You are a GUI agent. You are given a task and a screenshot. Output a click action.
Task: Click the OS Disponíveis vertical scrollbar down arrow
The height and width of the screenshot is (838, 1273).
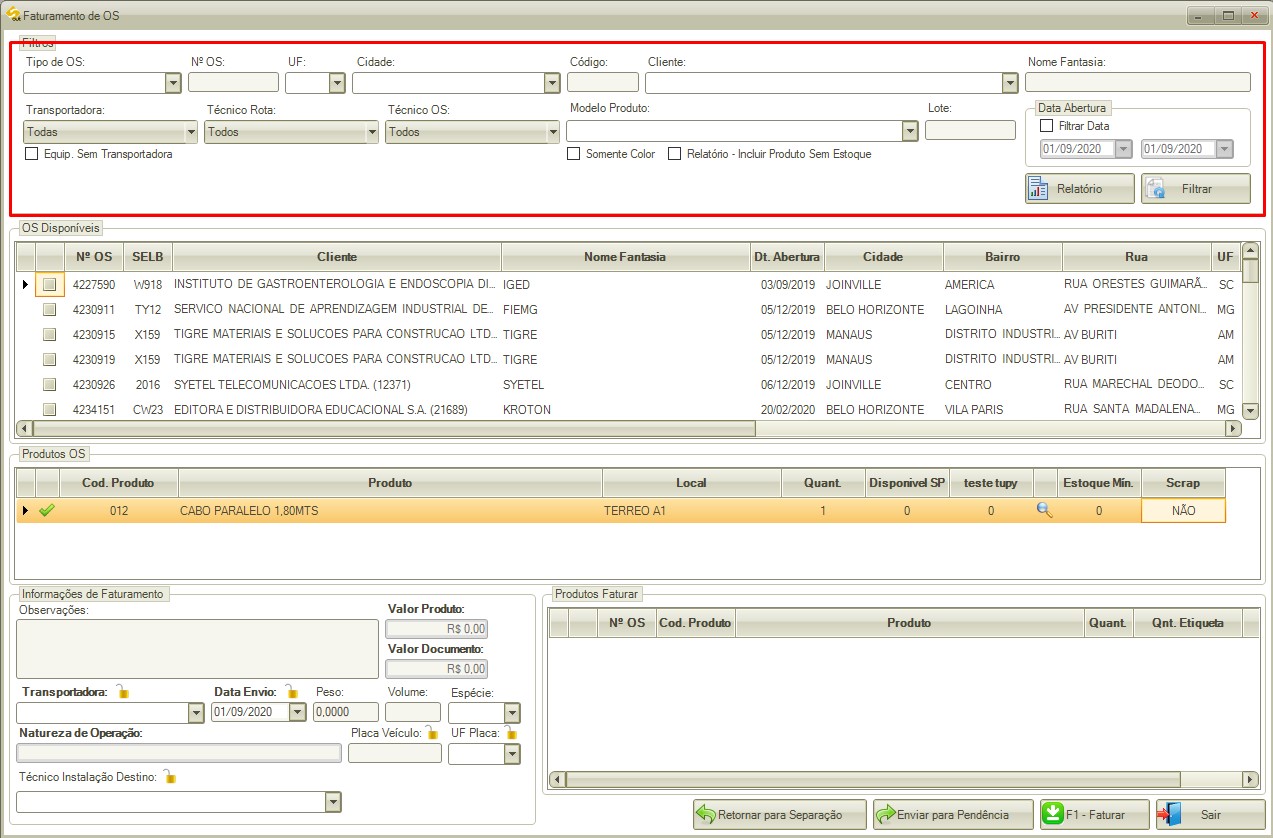click(x=1250, y=411)
